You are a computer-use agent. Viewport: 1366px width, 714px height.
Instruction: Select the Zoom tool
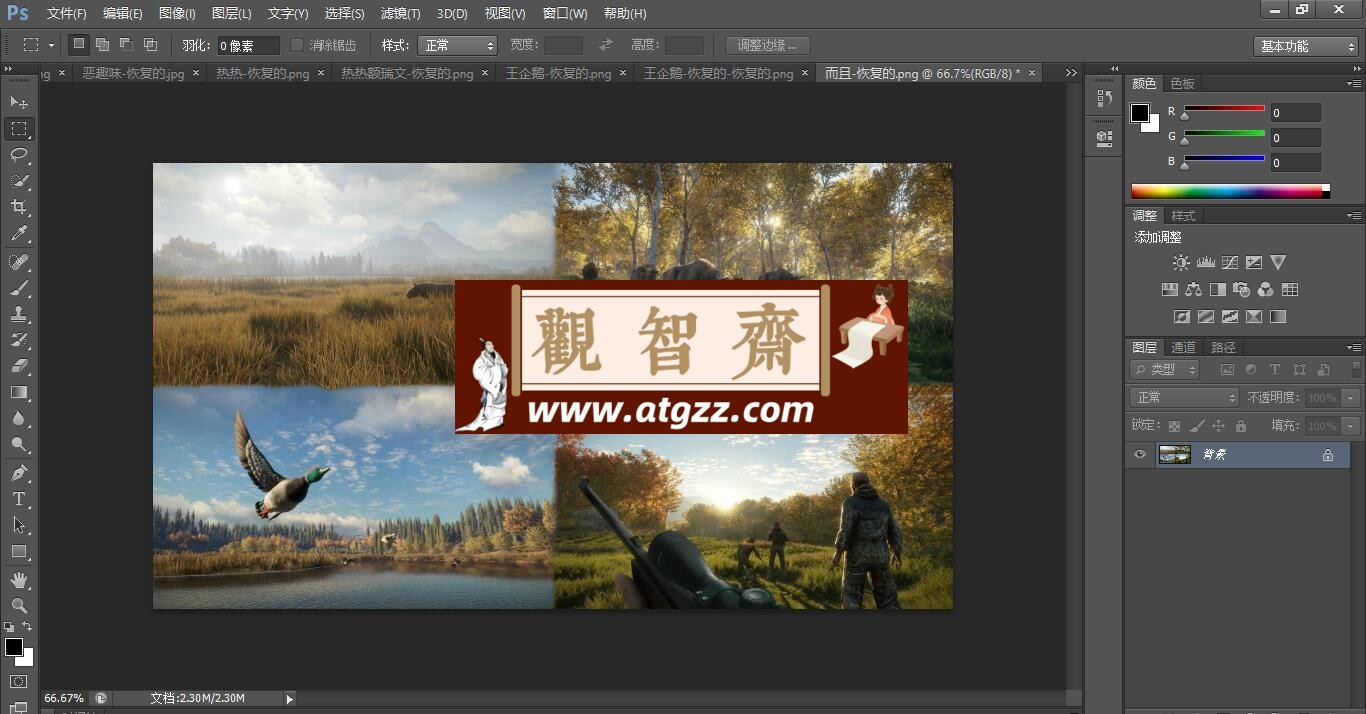tap(19, 605)
